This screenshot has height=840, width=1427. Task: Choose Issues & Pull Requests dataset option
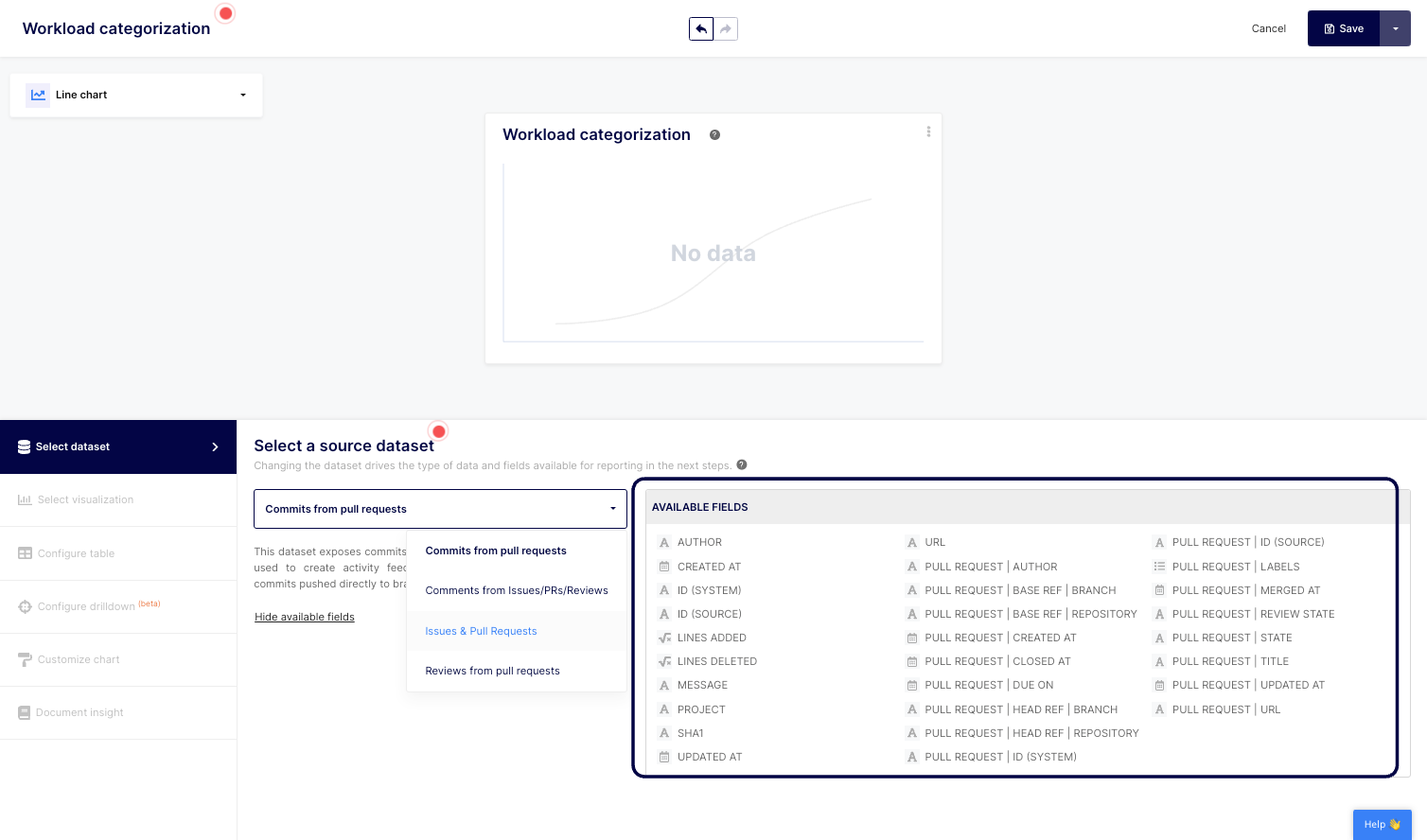pyautogui.click(x=481, y=631)
